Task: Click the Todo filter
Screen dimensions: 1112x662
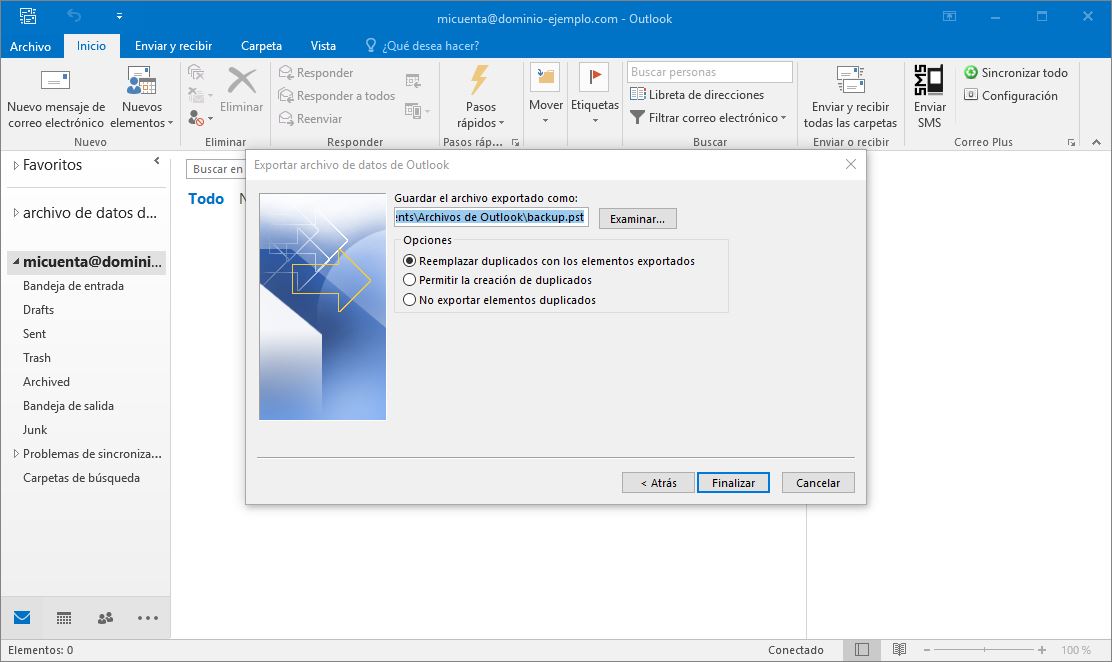Action: pos(206,199)
